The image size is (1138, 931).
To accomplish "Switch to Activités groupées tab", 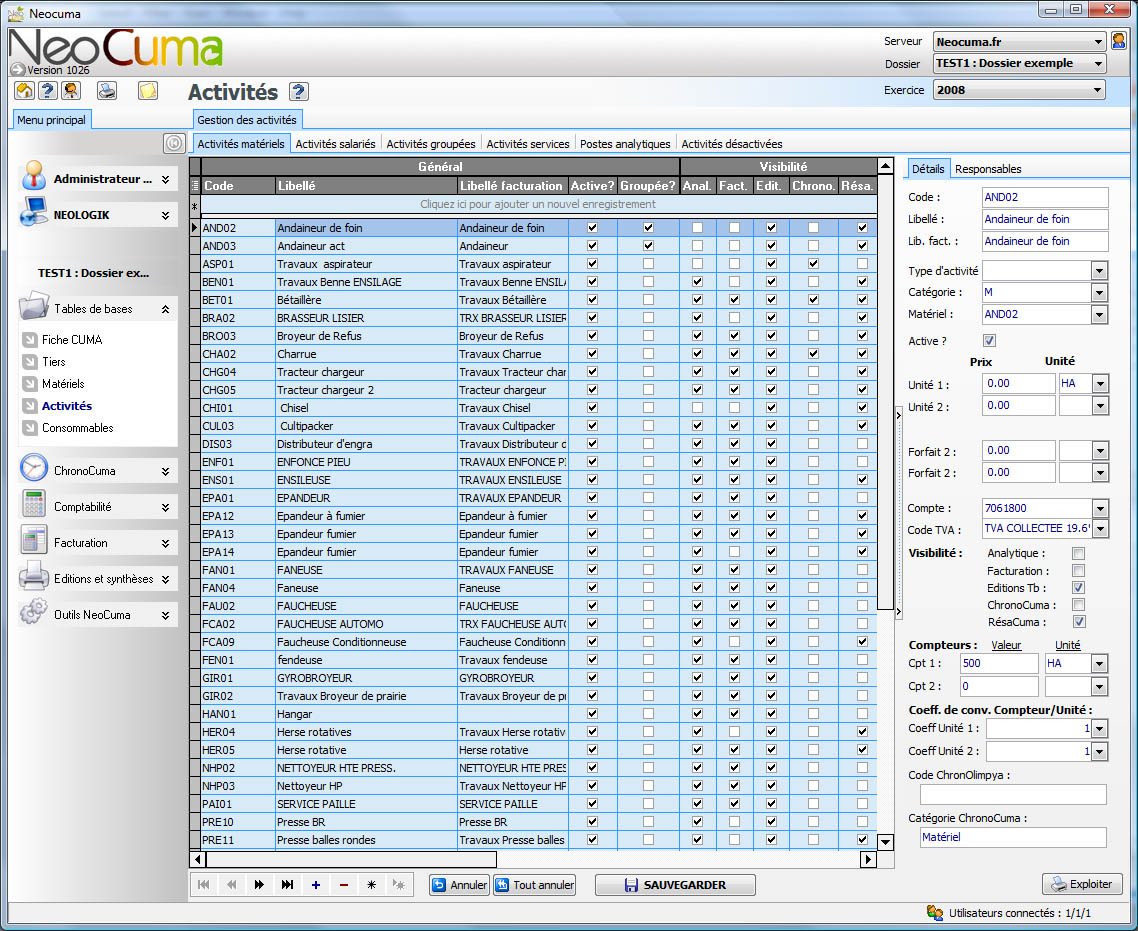I will tap(430, 144).
